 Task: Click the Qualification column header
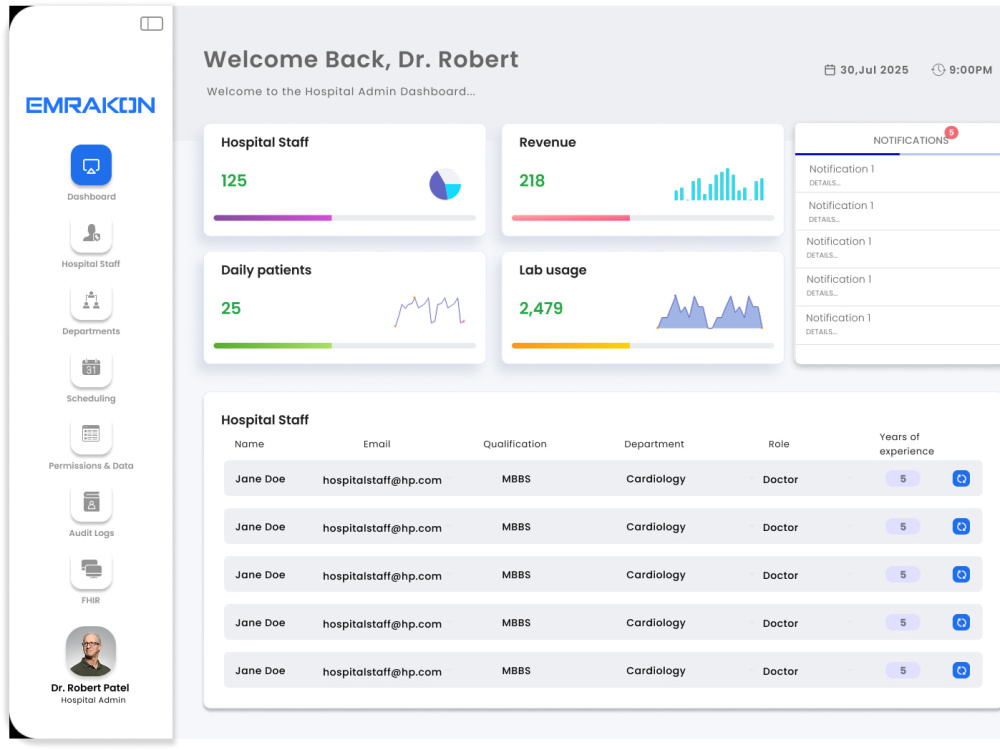(515, 444)
